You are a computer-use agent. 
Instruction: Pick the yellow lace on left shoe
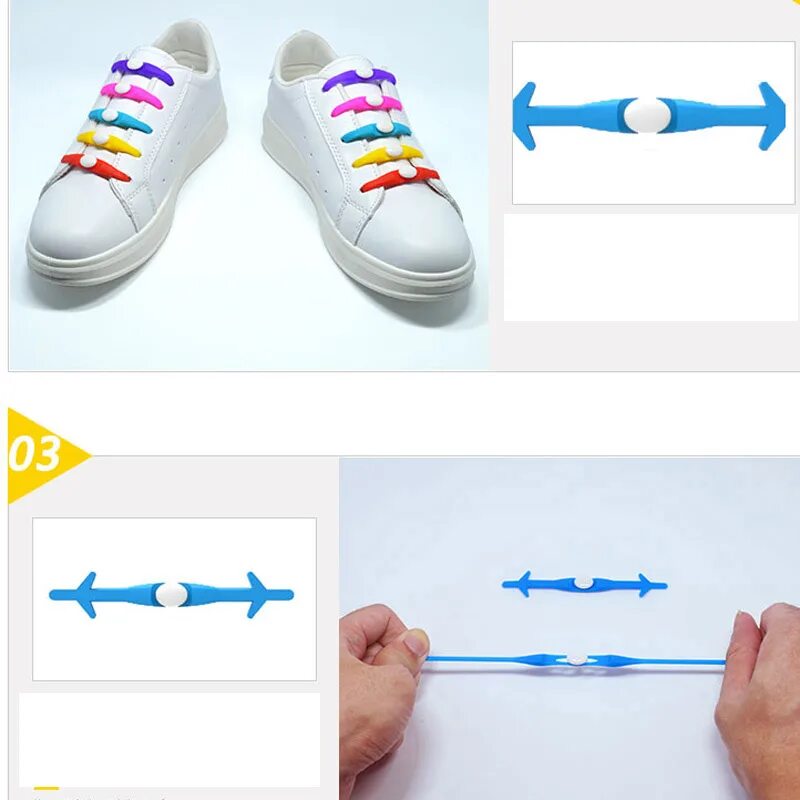109,143
